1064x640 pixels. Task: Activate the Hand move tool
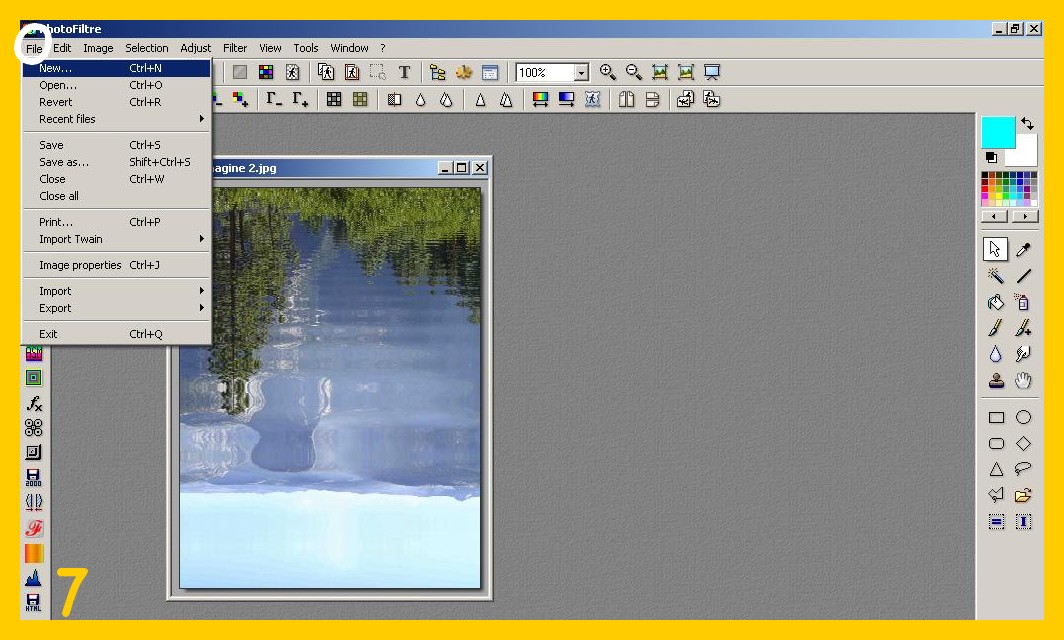(1023, 380)
